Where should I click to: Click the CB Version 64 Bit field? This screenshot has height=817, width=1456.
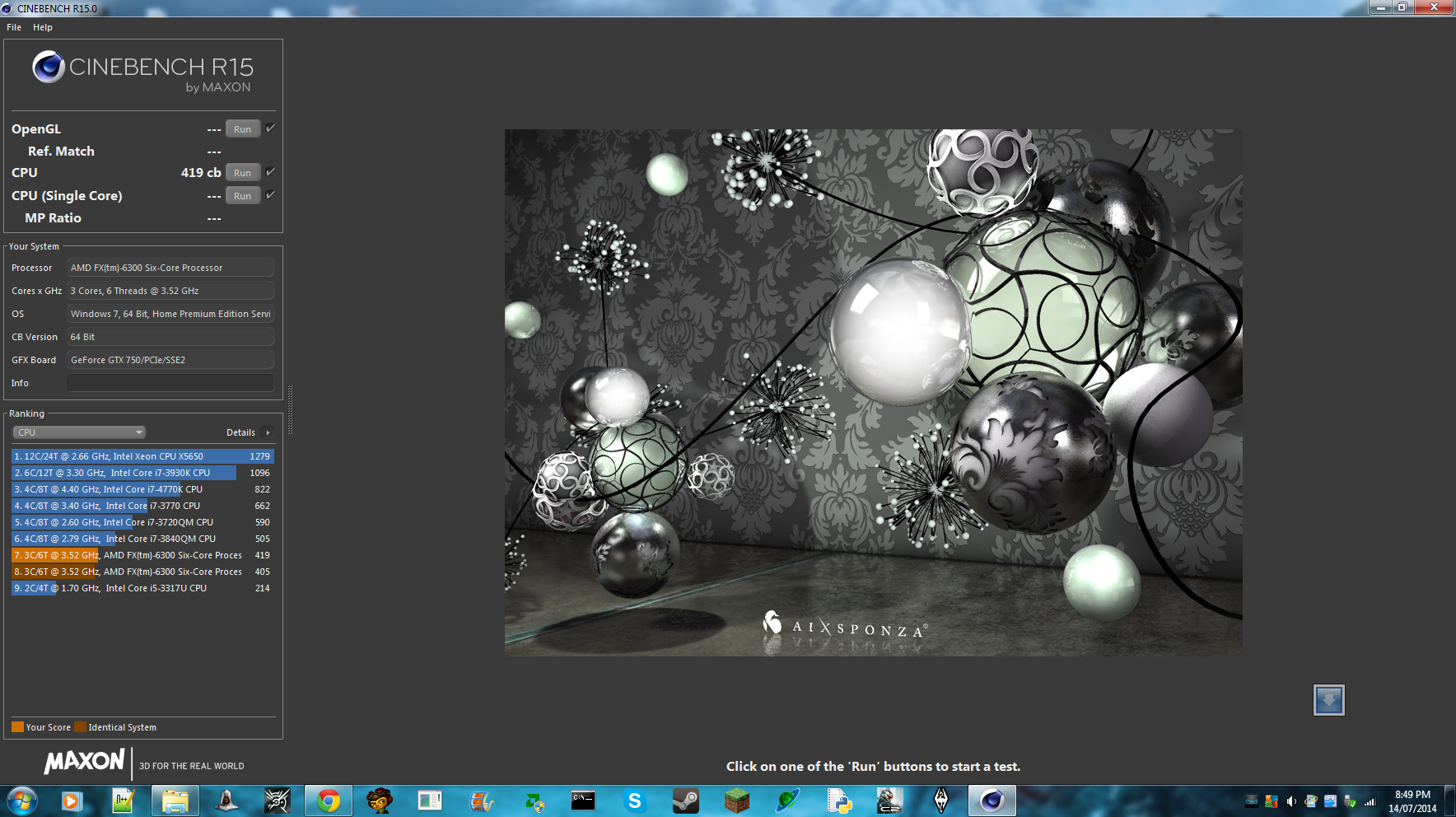tap(170, 337)
